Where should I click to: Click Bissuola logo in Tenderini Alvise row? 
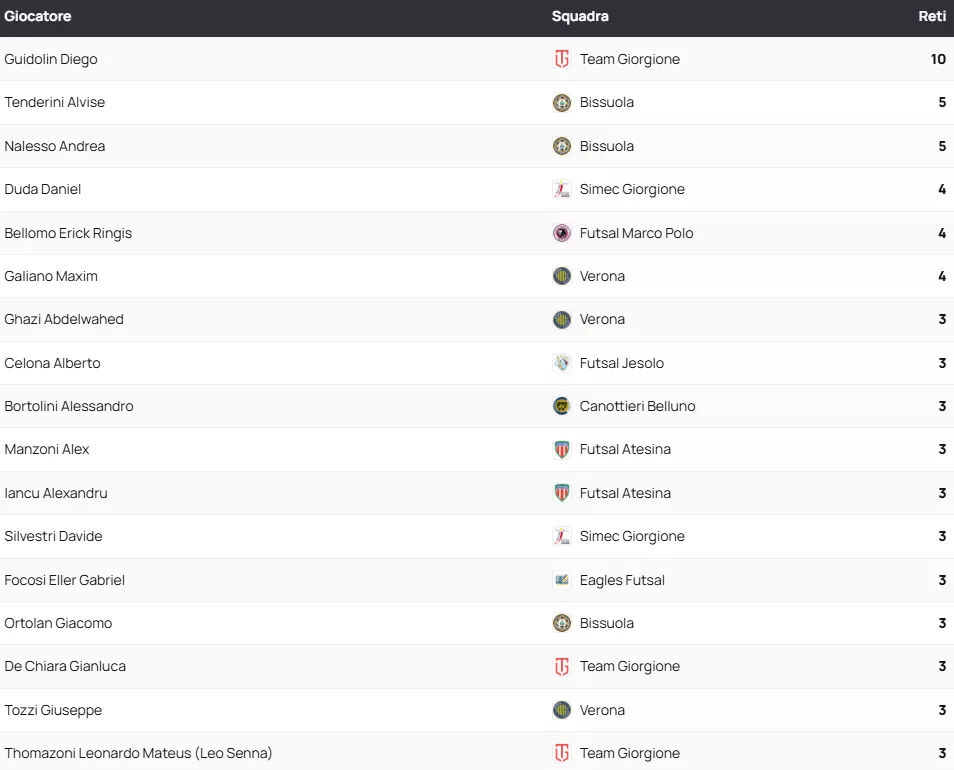click(562, 102)
